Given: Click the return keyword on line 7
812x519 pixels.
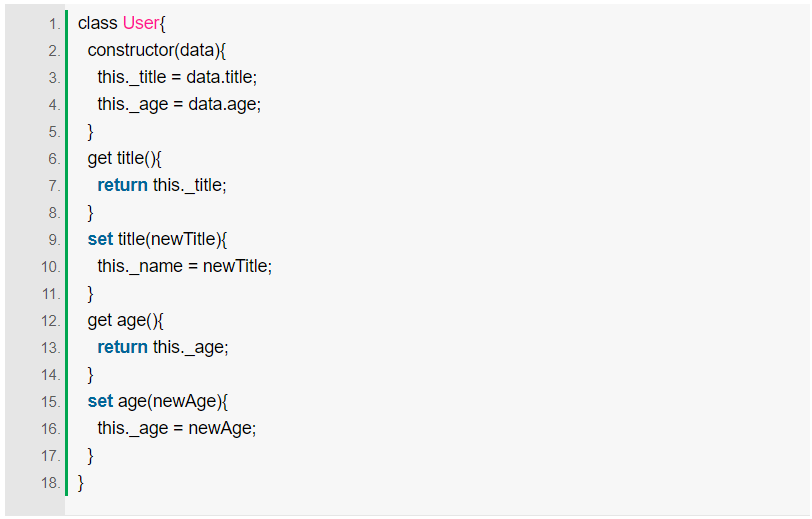Looking at the screenshot, I should (122, 185).
